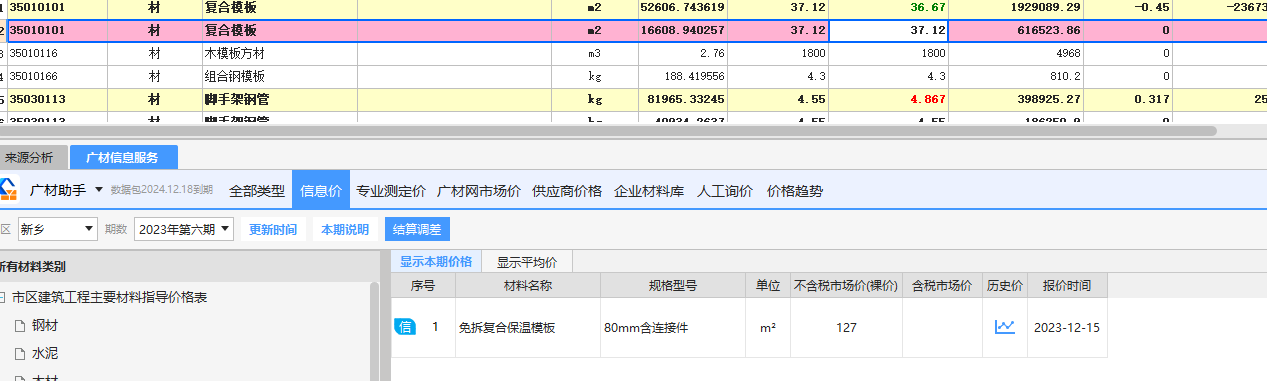Click the 单位 column header
Screen dimensions: 1267x381
coord(768,285)
